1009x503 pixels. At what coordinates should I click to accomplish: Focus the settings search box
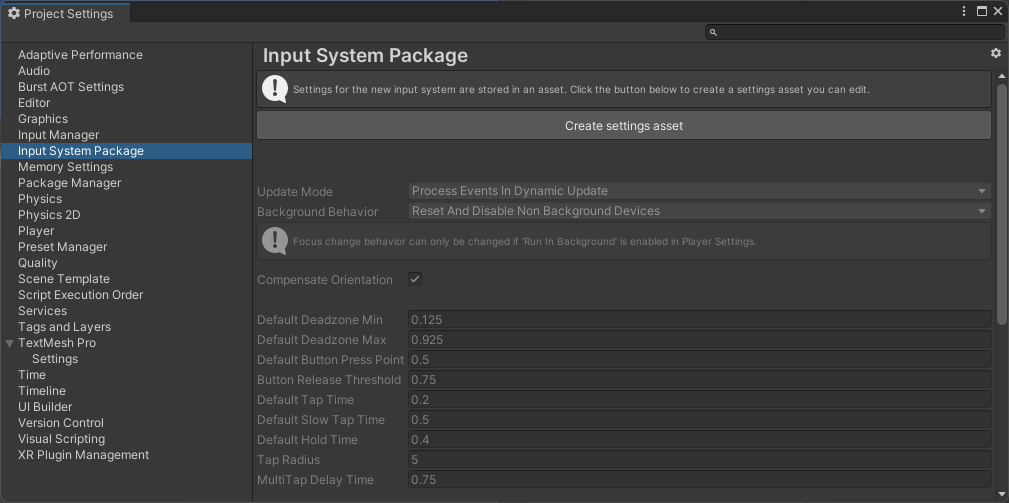tap(854, 32)
